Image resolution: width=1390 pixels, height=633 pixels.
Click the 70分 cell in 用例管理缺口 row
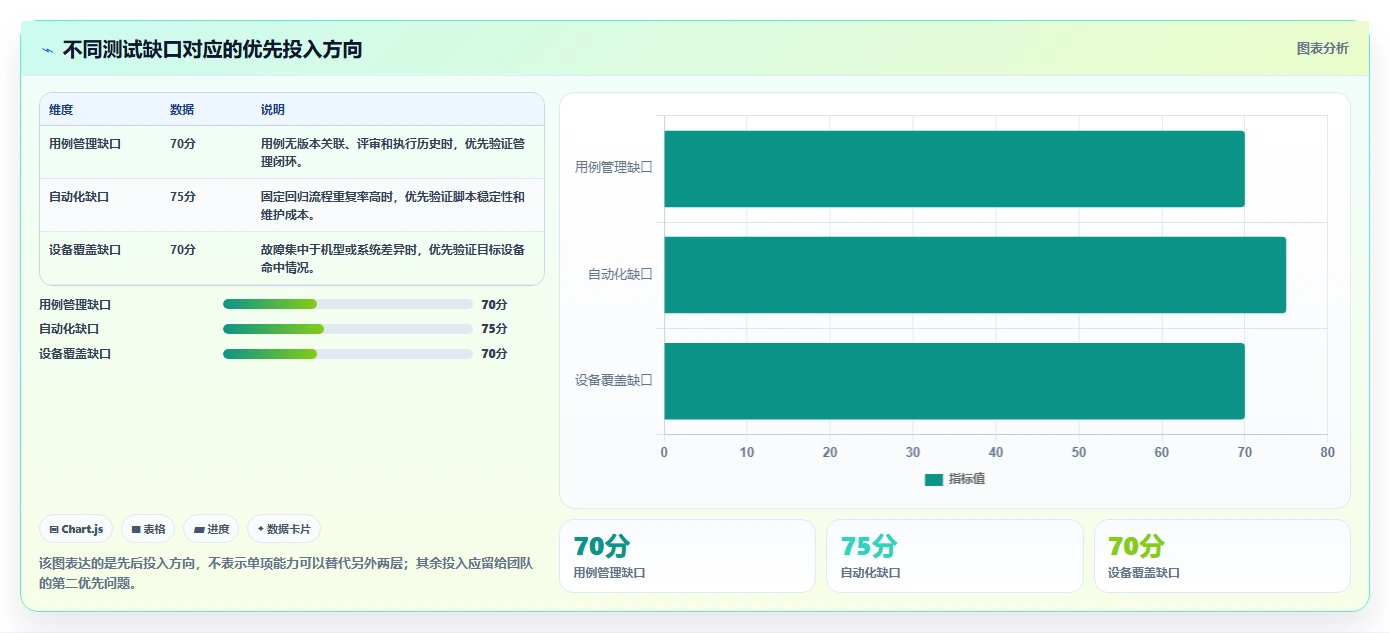pyautogui.click(x=183, y=144)
